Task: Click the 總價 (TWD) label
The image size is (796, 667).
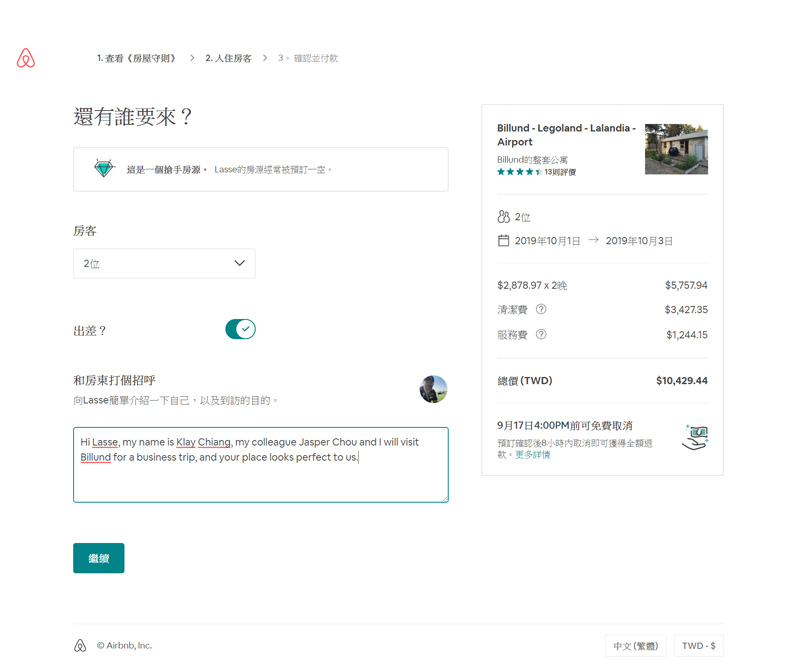Action: click(x=524, y=381)
